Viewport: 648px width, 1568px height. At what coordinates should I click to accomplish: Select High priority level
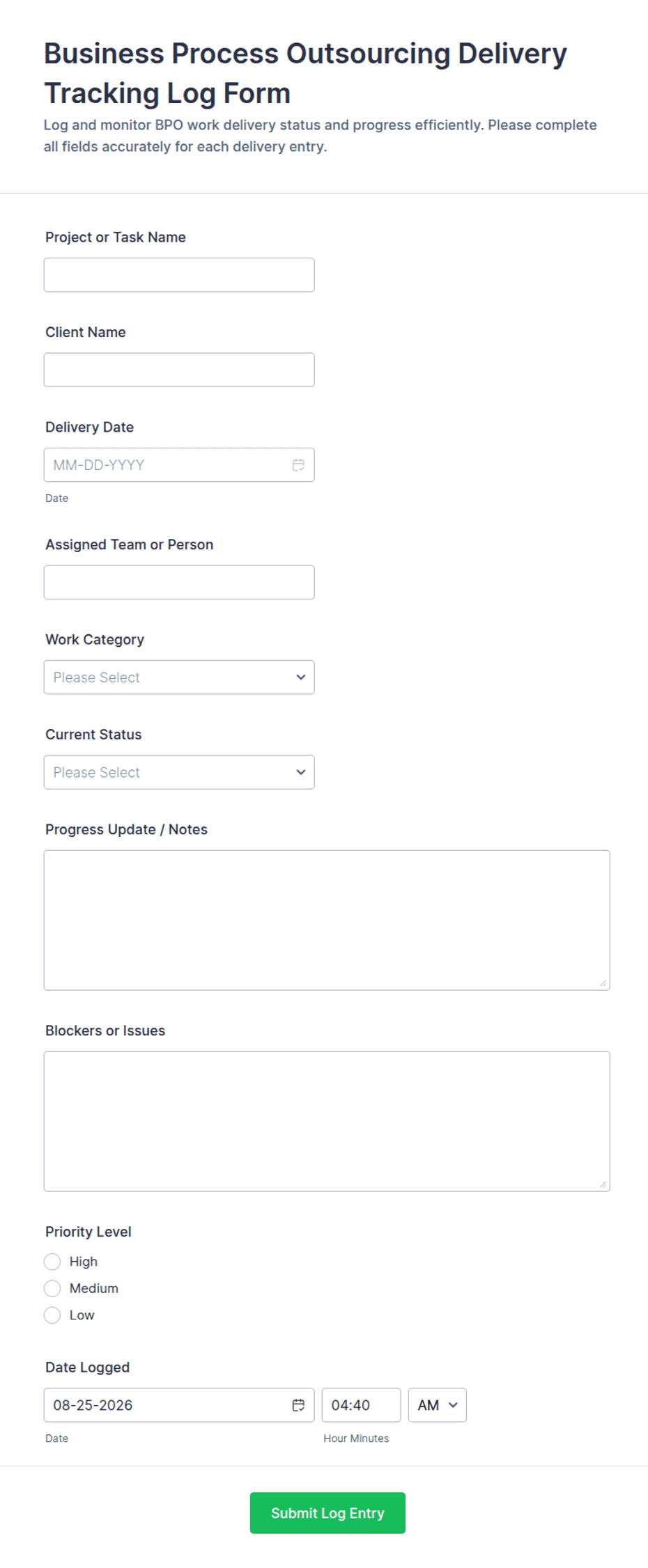(x=52, y=1262)
